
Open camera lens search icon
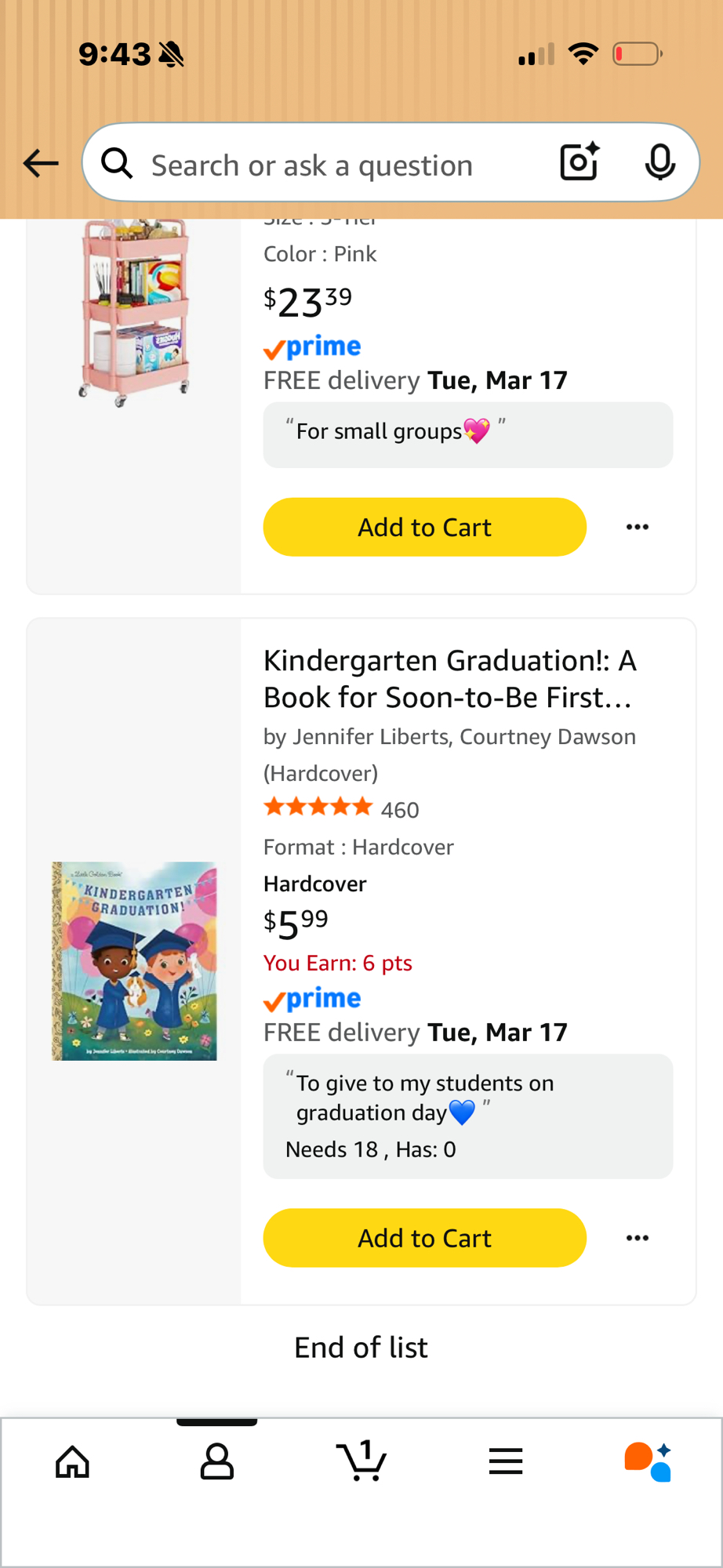(x=579, y=162)
